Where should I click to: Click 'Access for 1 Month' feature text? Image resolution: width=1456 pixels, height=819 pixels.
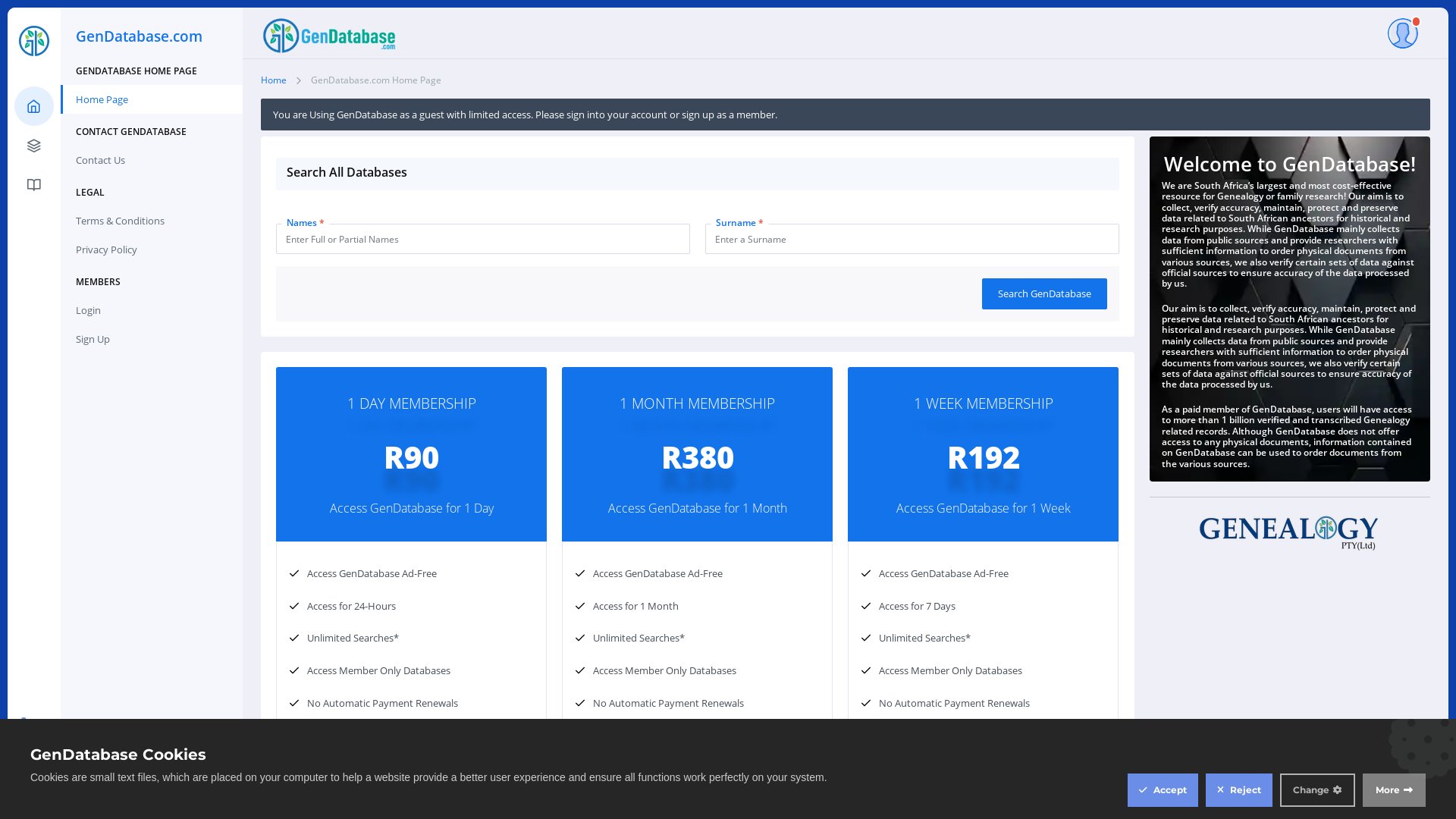(x=635, y=606)
